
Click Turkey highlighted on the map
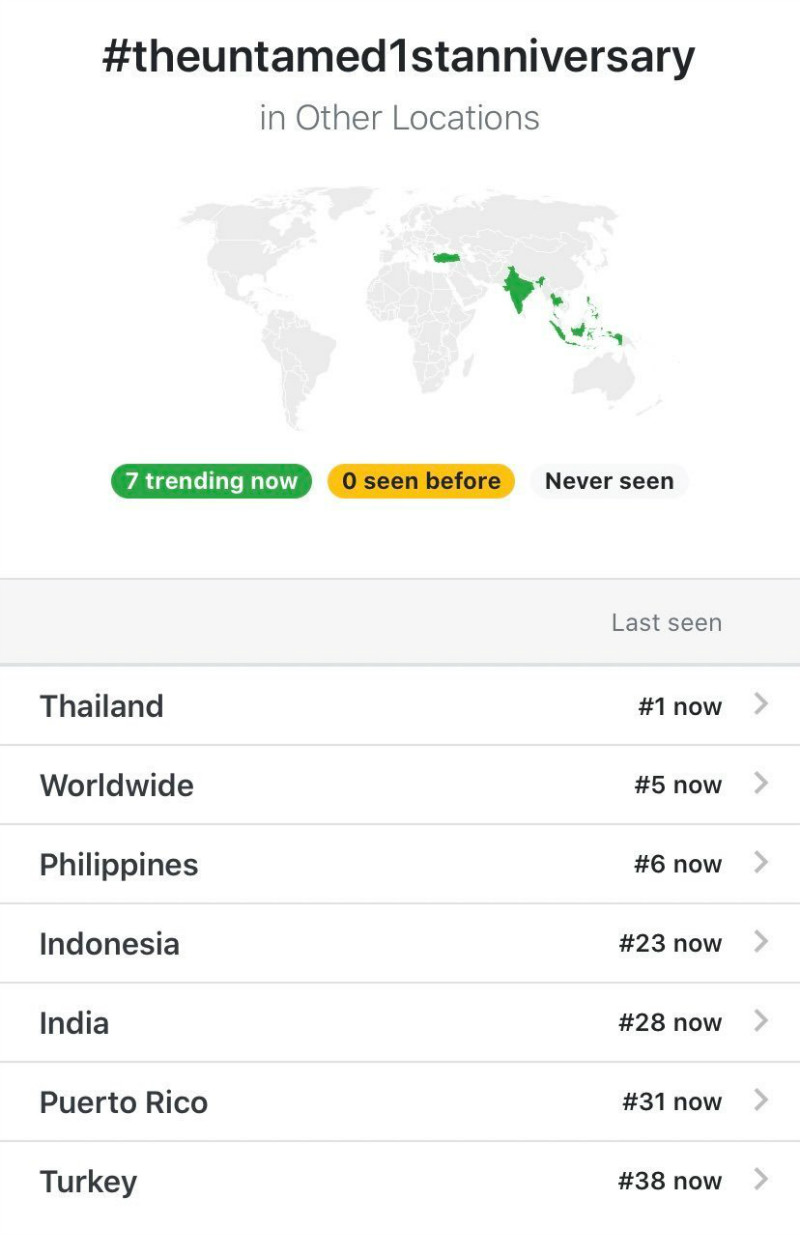(x=446, y=258)
